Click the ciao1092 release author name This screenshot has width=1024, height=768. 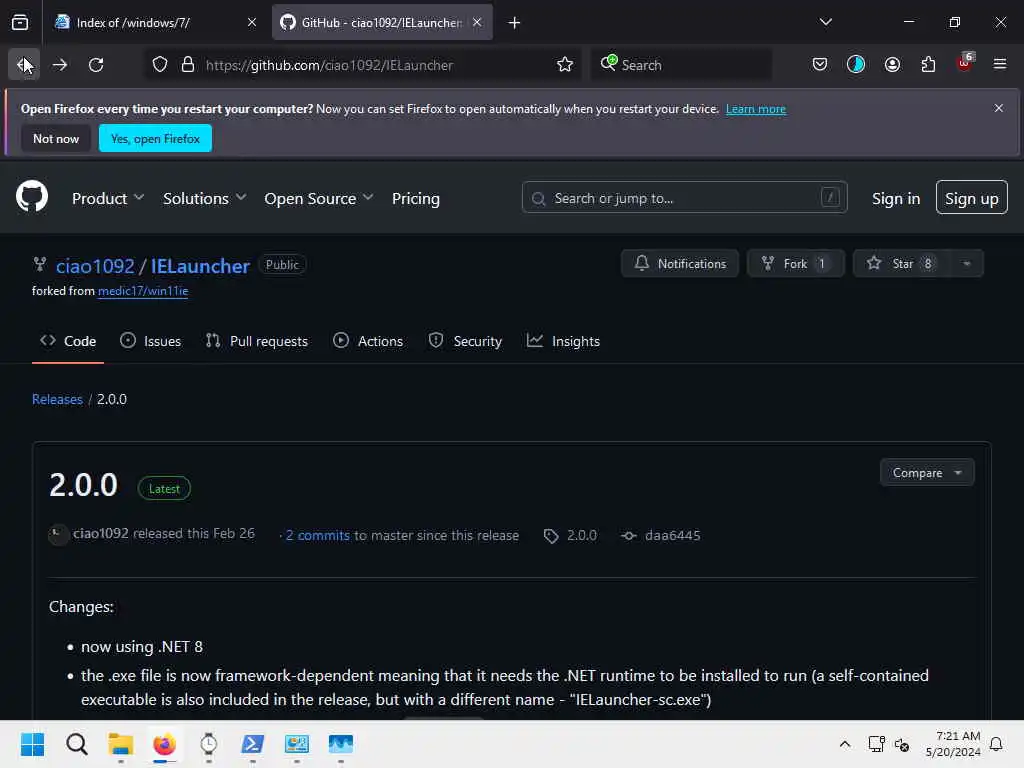click(x=101, y=534)
